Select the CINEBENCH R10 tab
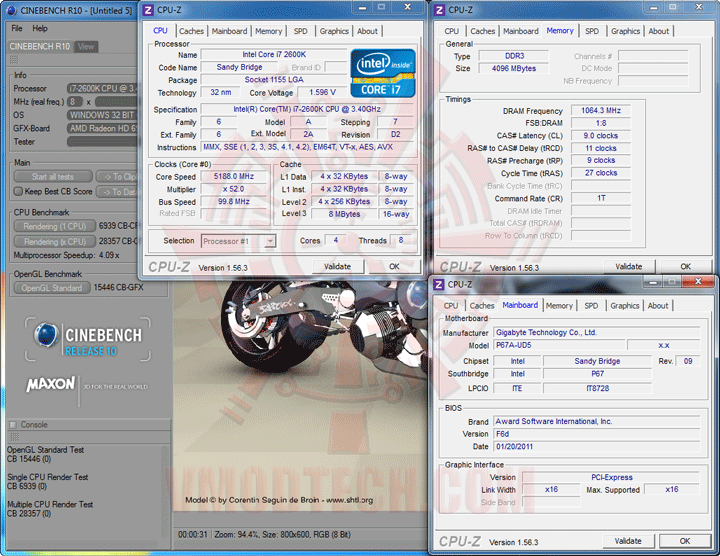 (40, 46)
